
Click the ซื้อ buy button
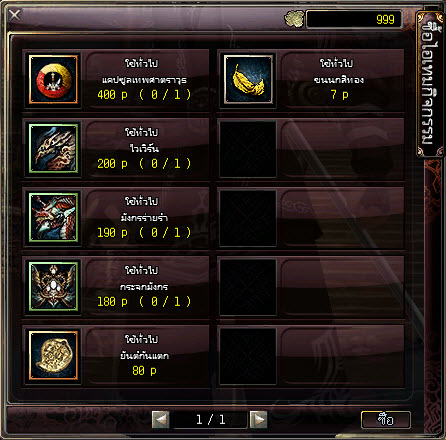pyautogui.click(x=386, y=420)
